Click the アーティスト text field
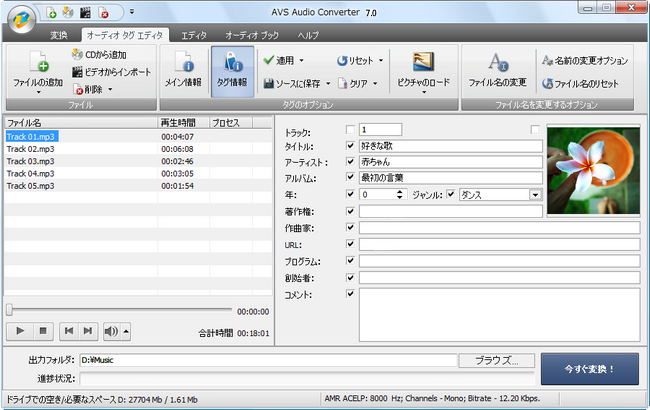 click(x=451, y=162)
